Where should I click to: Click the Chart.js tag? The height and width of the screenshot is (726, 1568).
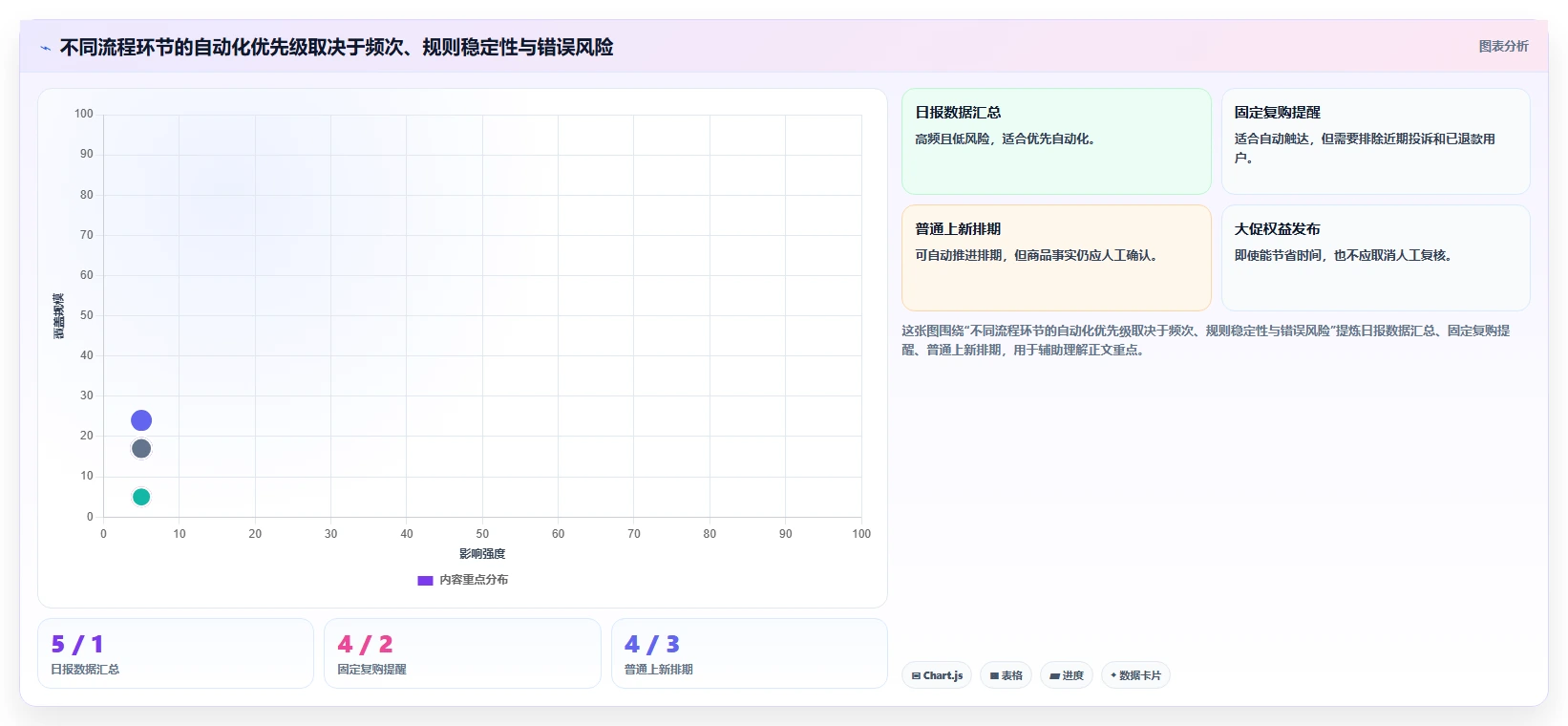point(937,675)
